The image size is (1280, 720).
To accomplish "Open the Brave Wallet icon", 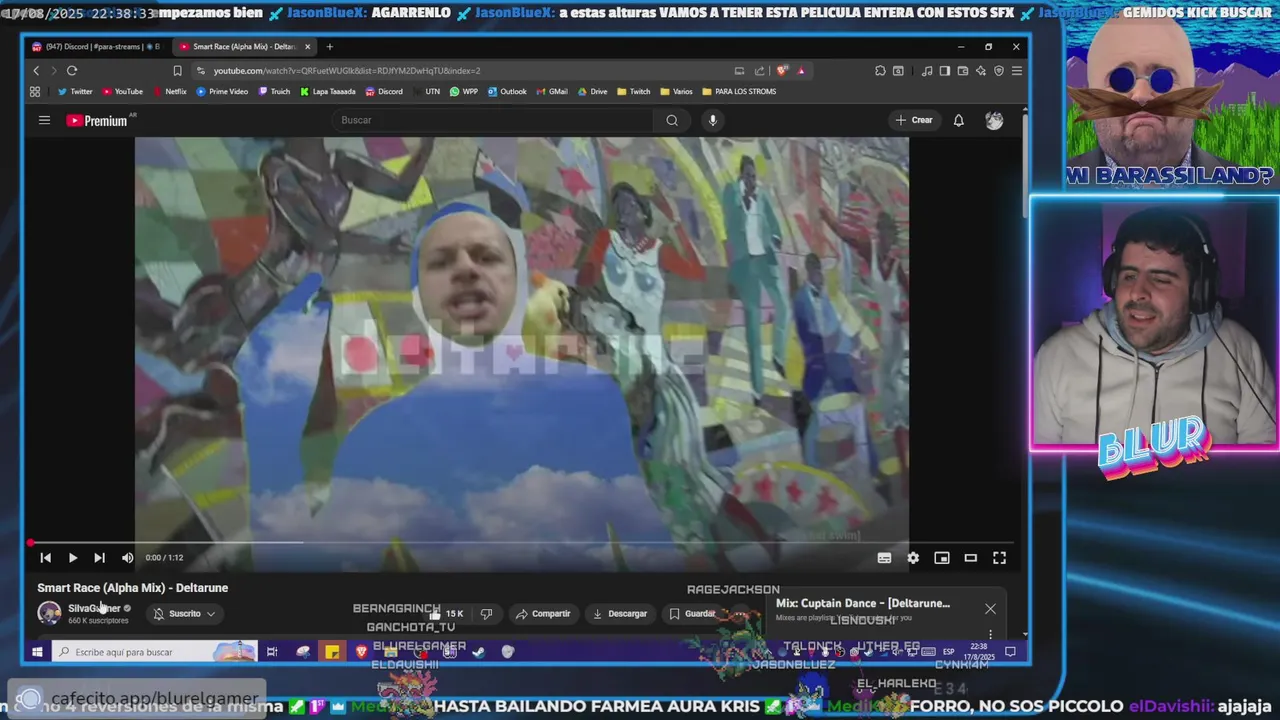I will point(963,71).
